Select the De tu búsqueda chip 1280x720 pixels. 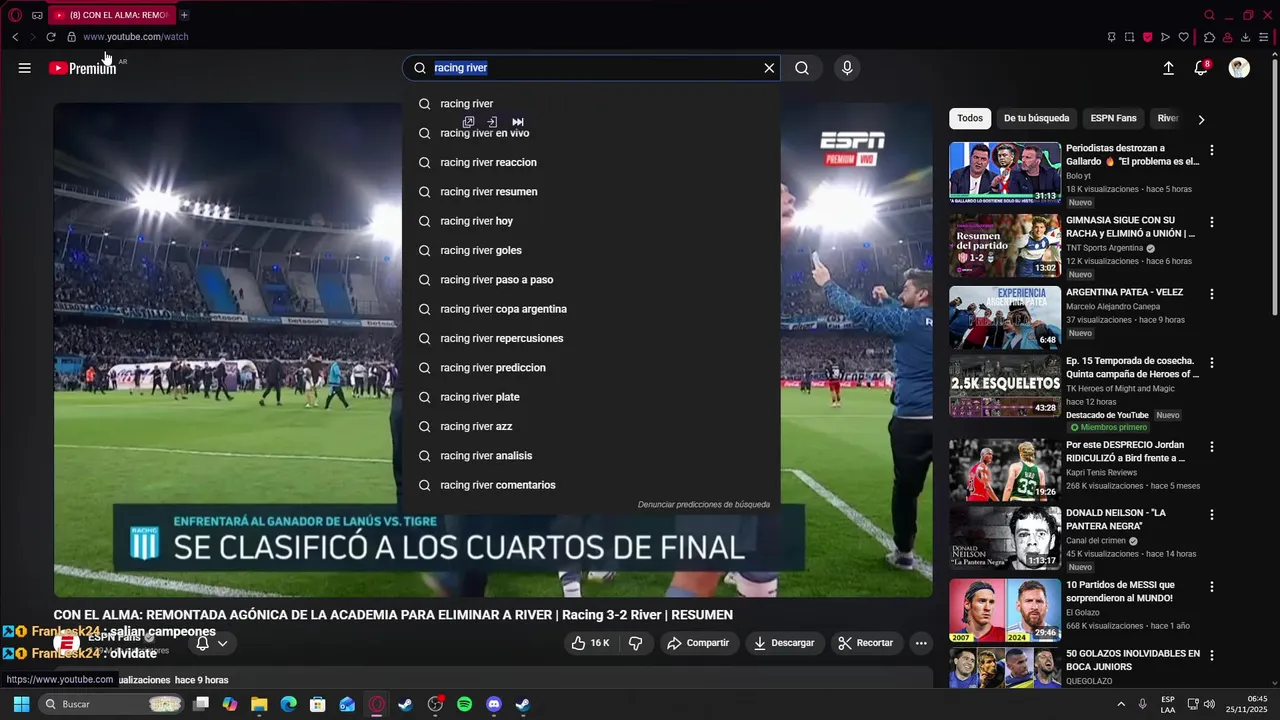click(1037, 118)
